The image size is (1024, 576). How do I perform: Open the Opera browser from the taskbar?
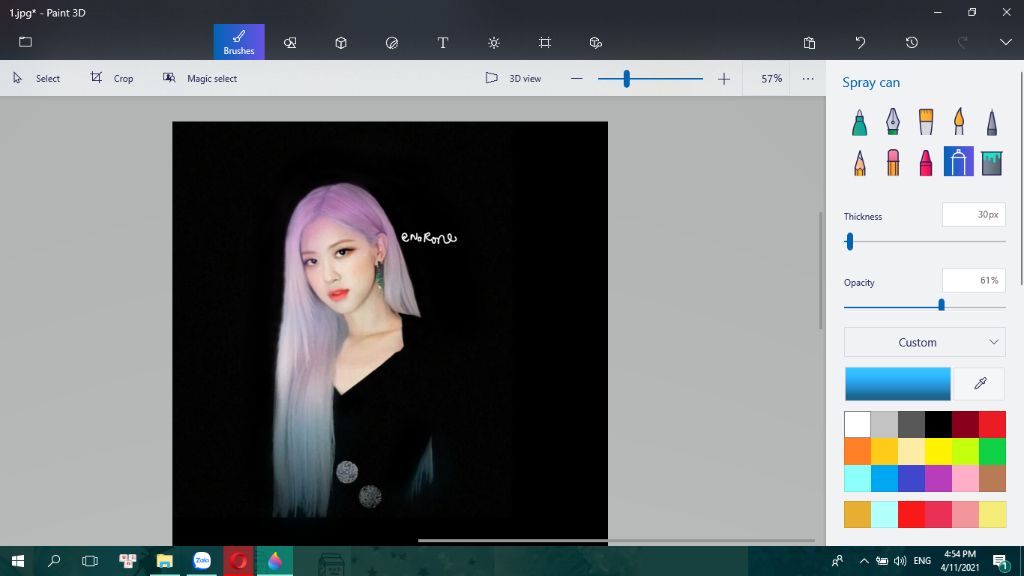pyautogui.click(x=238, y=561)
